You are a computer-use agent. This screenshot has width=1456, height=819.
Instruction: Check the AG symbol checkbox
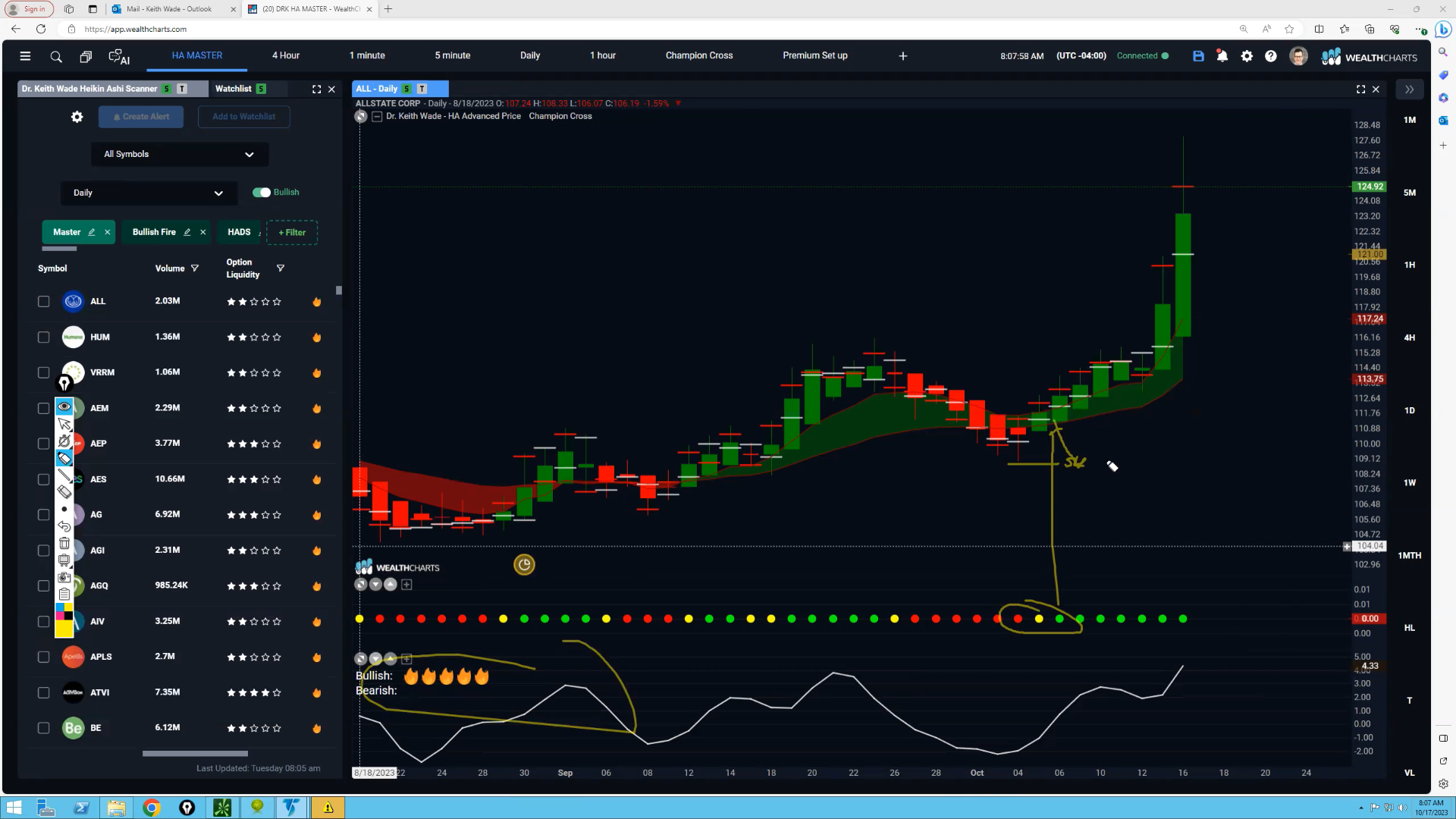(44, 515)
